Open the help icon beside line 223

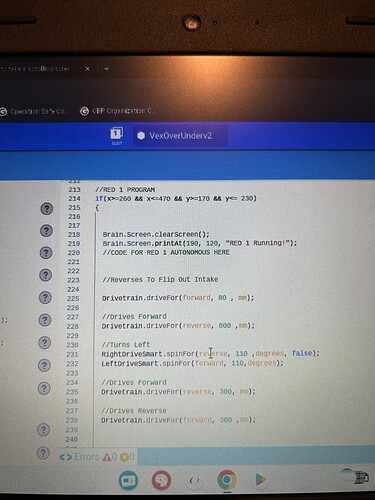pos(46,275)
